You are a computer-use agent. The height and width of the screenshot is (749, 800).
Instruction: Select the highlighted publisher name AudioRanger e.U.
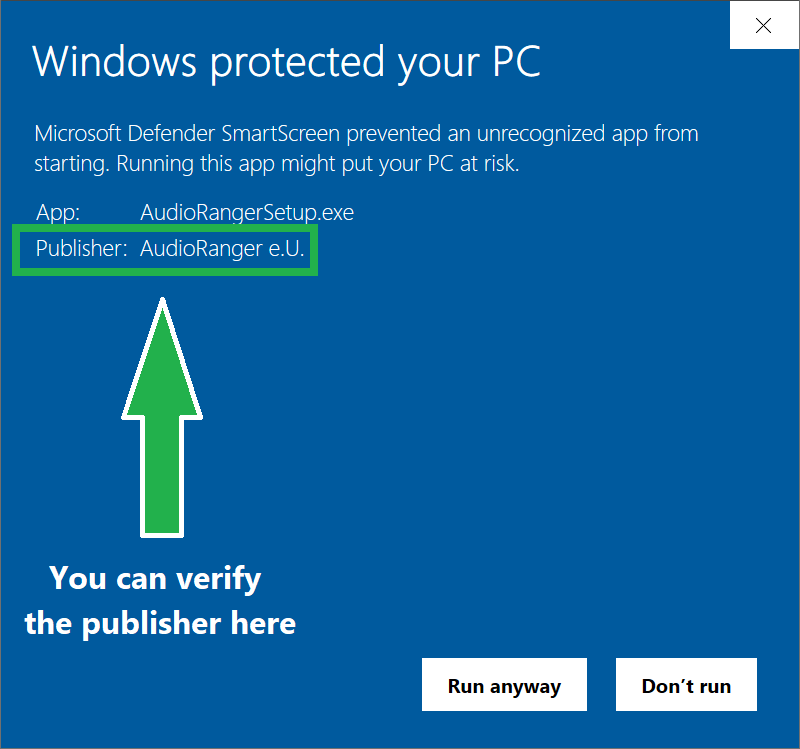pos(222,249)
